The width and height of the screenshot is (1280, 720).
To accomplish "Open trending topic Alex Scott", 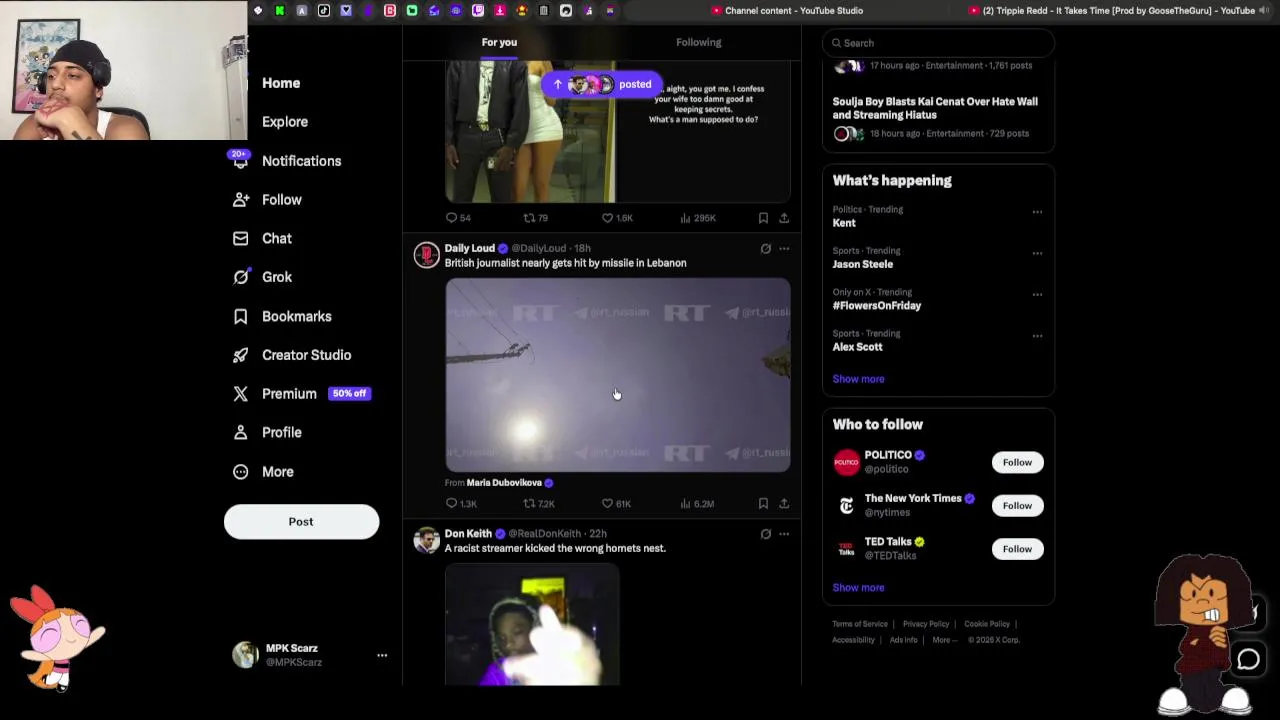I will coord(857,347).
